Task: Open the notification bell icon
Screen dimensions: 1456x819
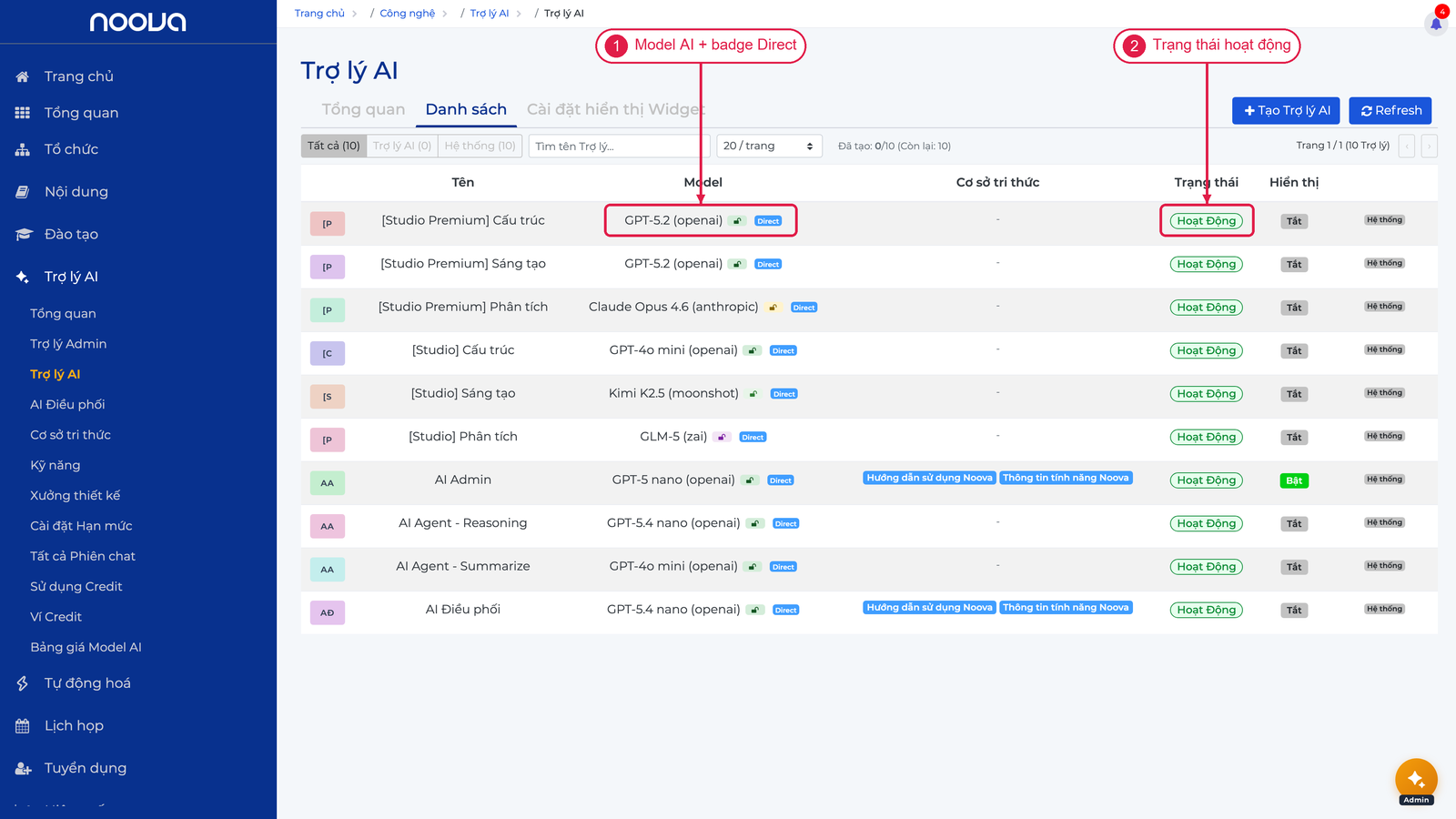Action: [1436, 24]
